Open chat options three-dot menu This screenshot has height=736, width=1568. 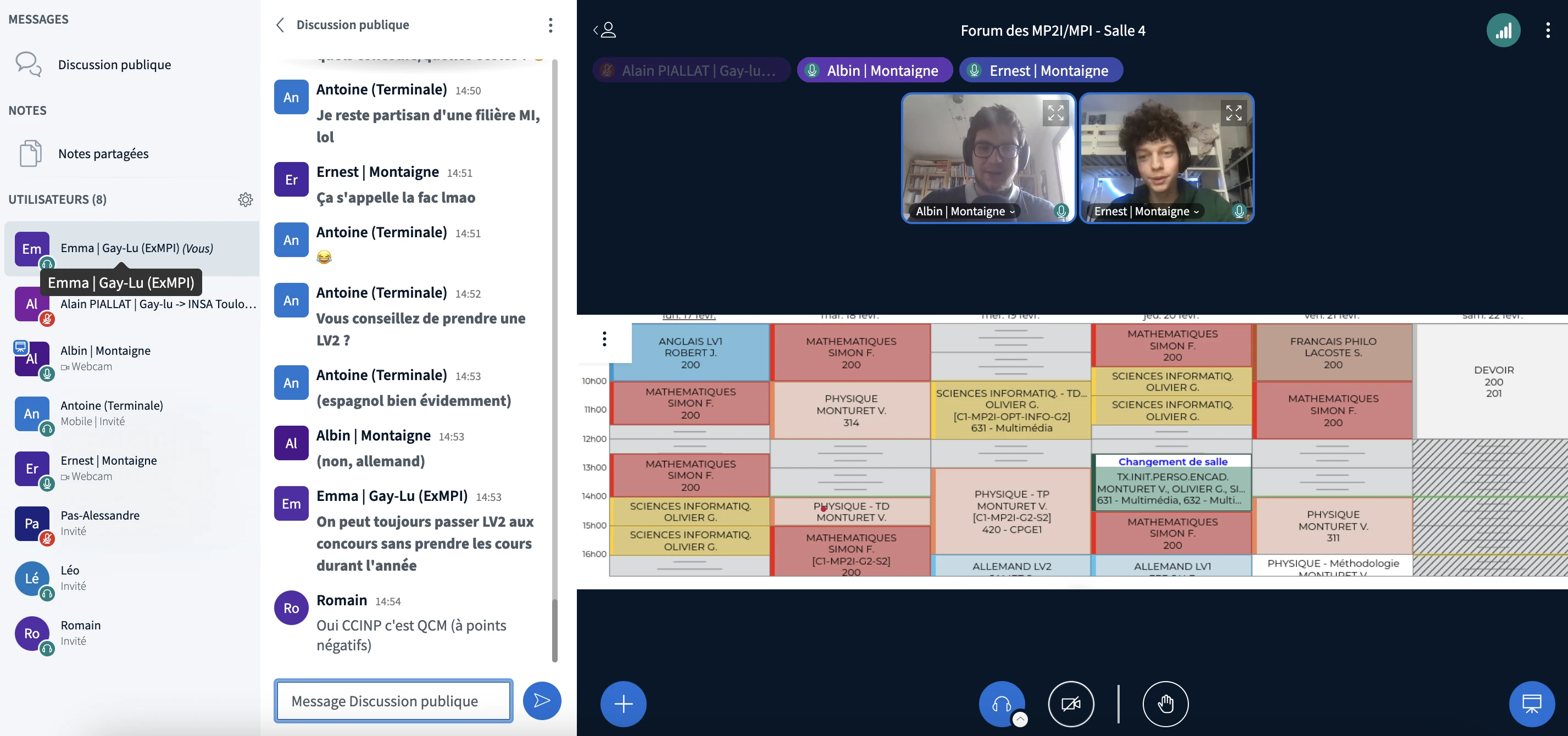551,25
